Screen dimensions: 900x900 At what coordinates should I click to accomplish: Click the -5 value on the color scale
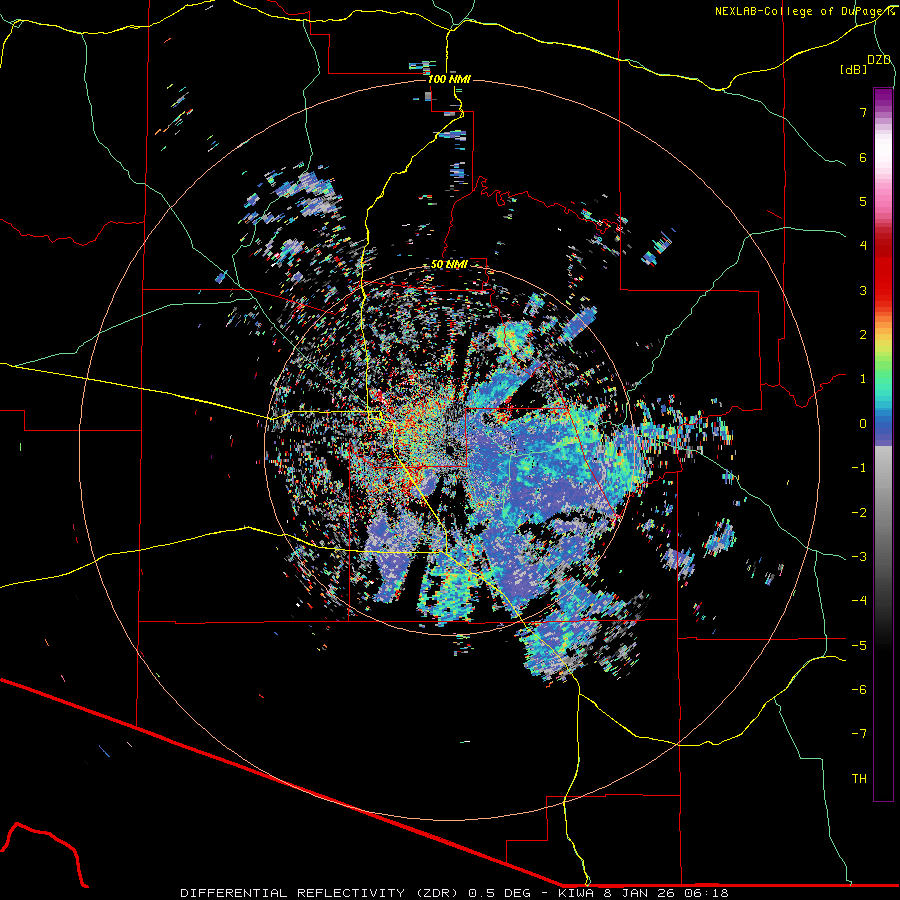coord(859,646)
